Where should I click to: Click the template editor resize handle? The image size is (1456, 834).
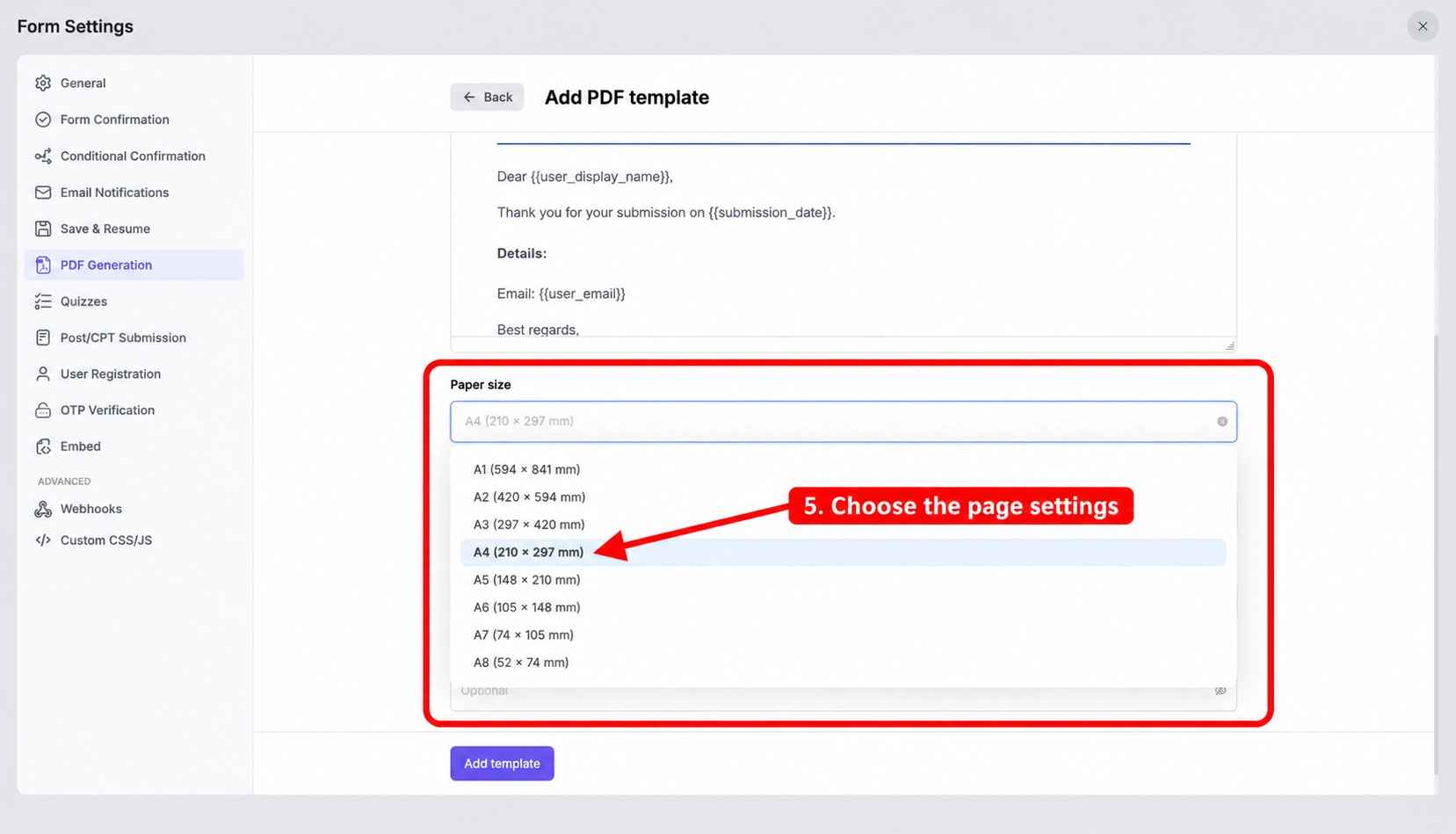point(1229,345)
